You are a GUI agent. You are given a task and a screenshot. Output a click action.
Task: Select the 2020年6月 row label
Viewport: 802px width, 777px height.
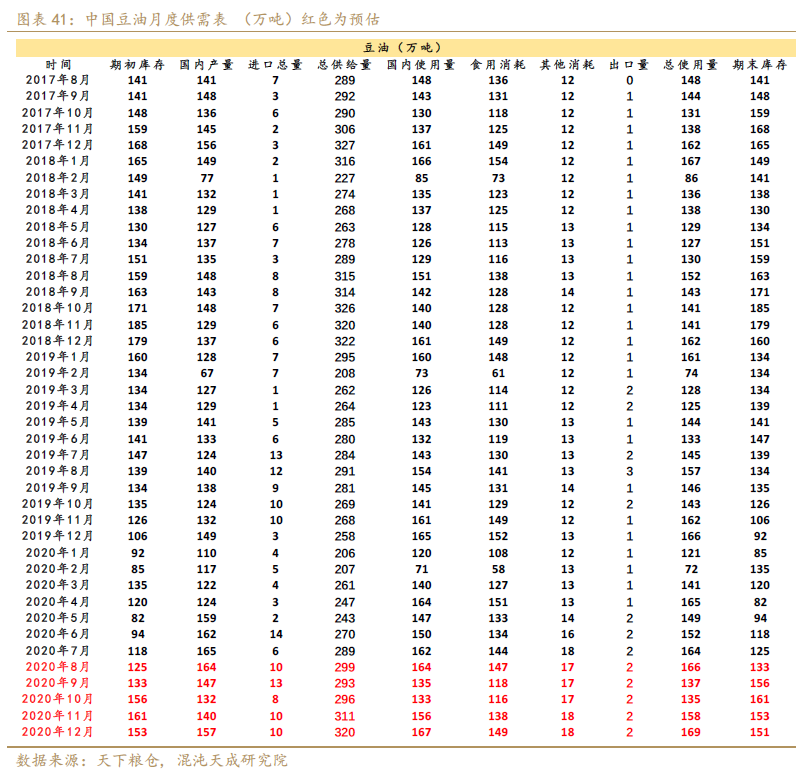(x=57, y=634)
